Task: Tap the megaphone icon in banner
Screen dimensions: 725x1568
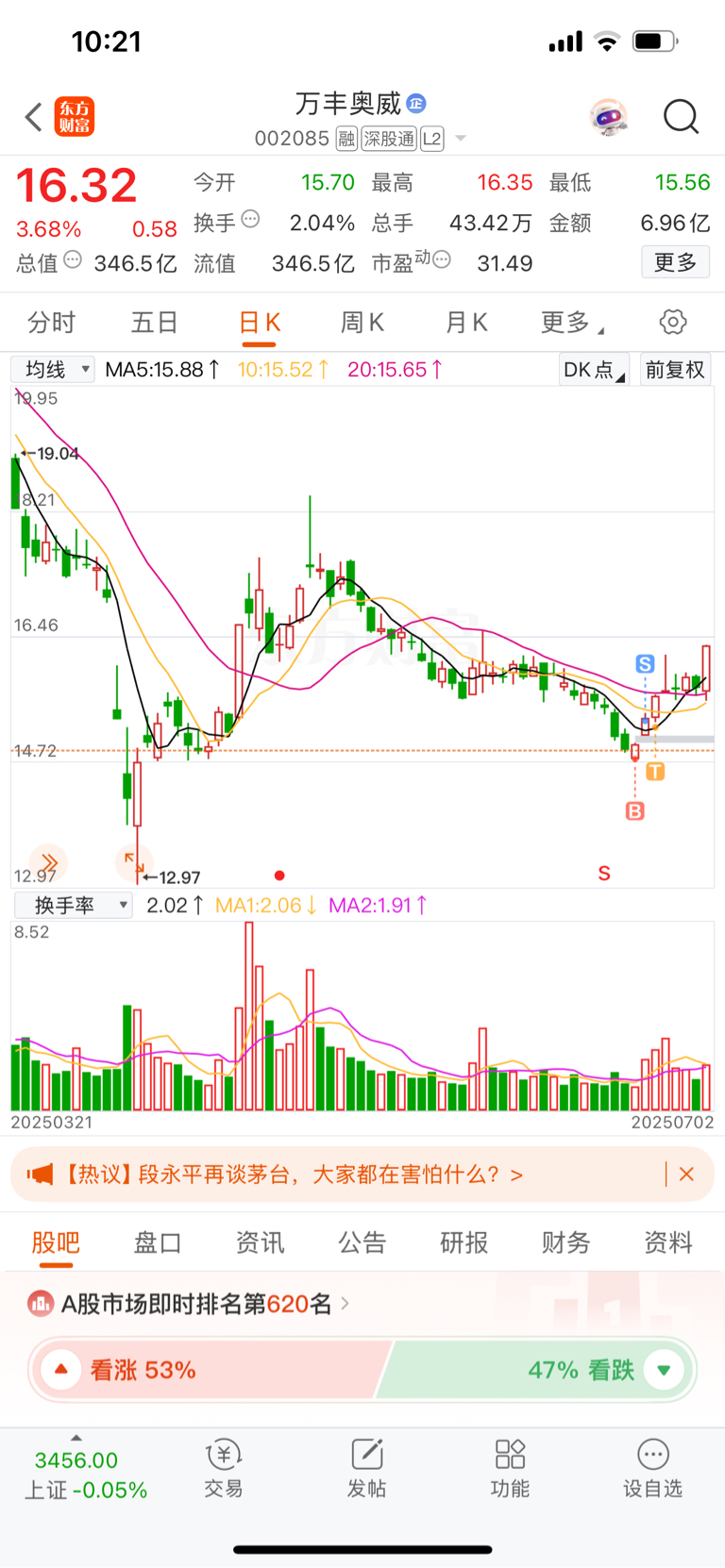Action: 40,1175
